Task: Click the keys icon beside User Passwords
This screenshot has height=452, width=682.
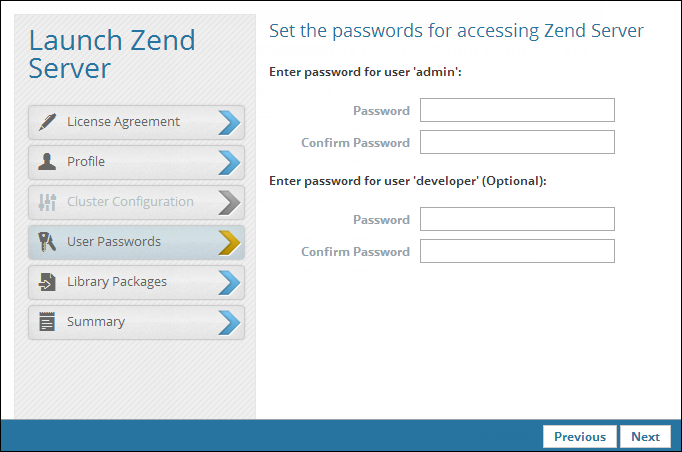Action: (47, 242)
